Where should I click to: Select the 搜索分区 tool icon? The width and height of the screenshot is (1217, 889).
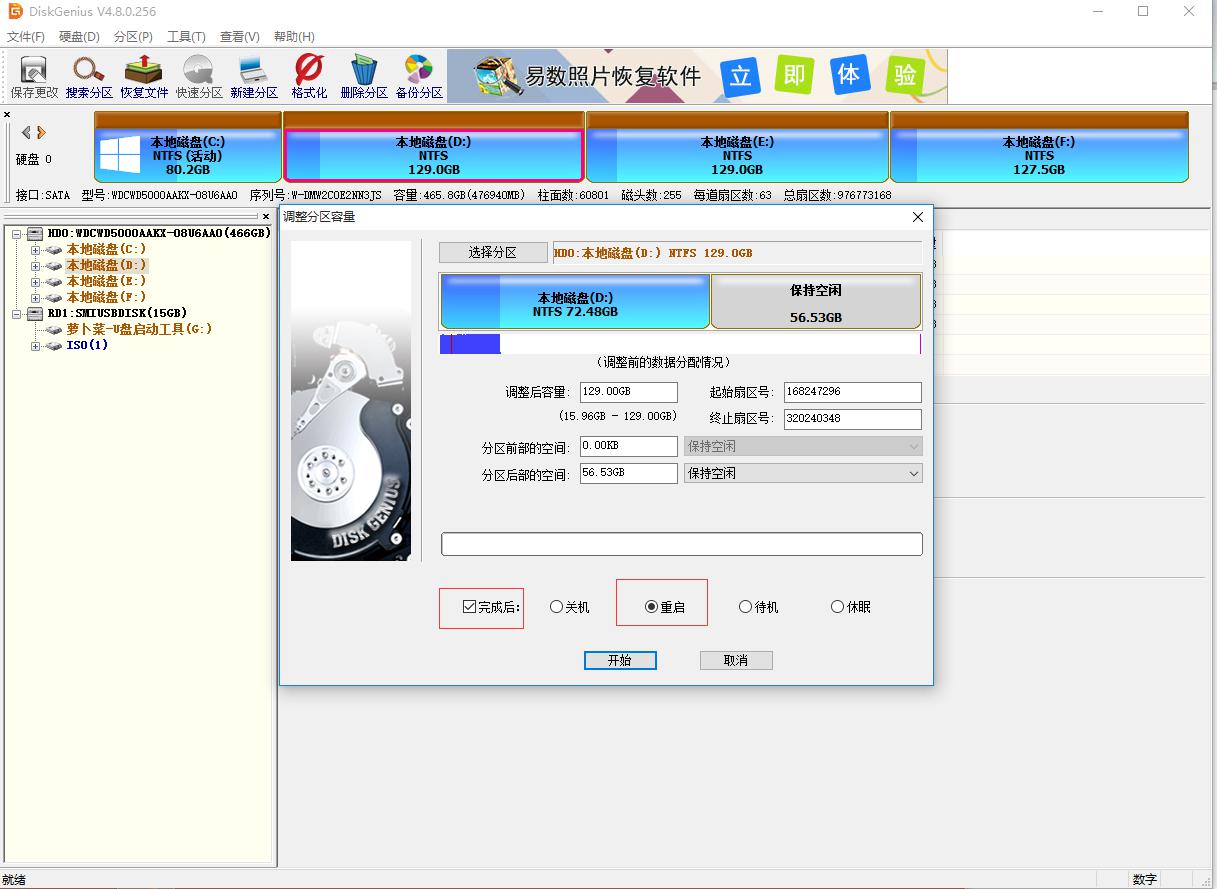click(x=87, y=75)
